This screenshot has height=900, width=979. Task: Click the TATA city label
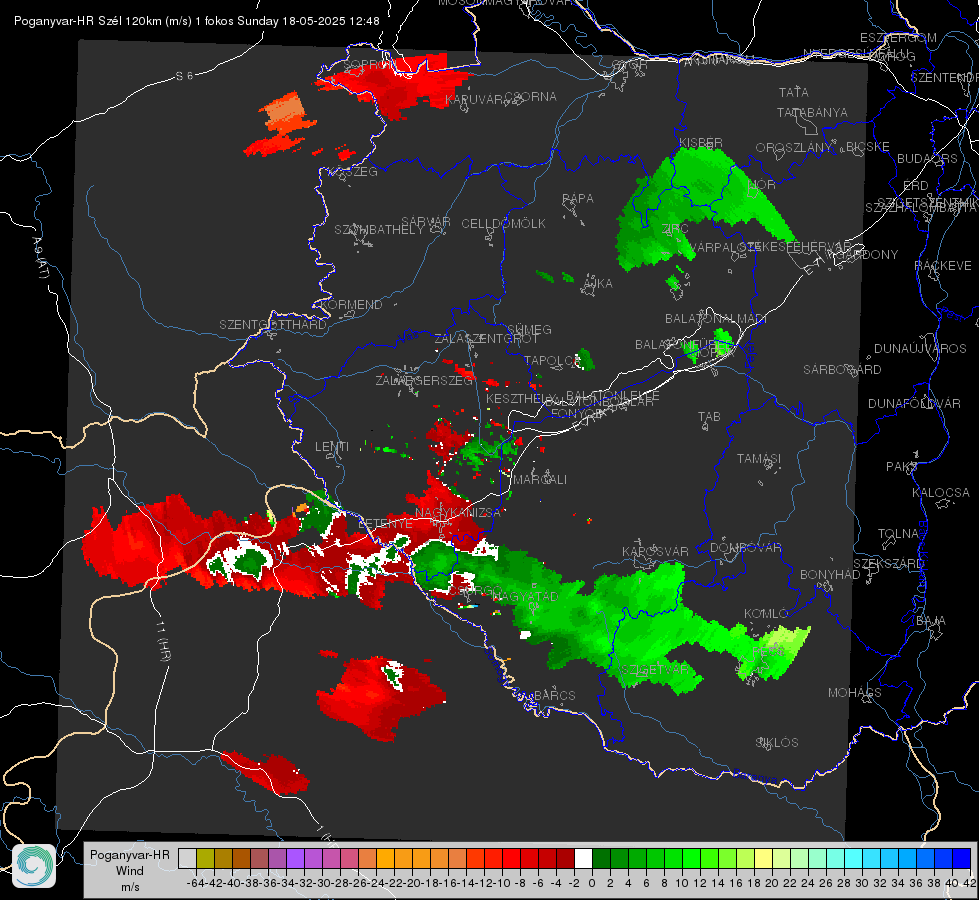click(794, 92)
